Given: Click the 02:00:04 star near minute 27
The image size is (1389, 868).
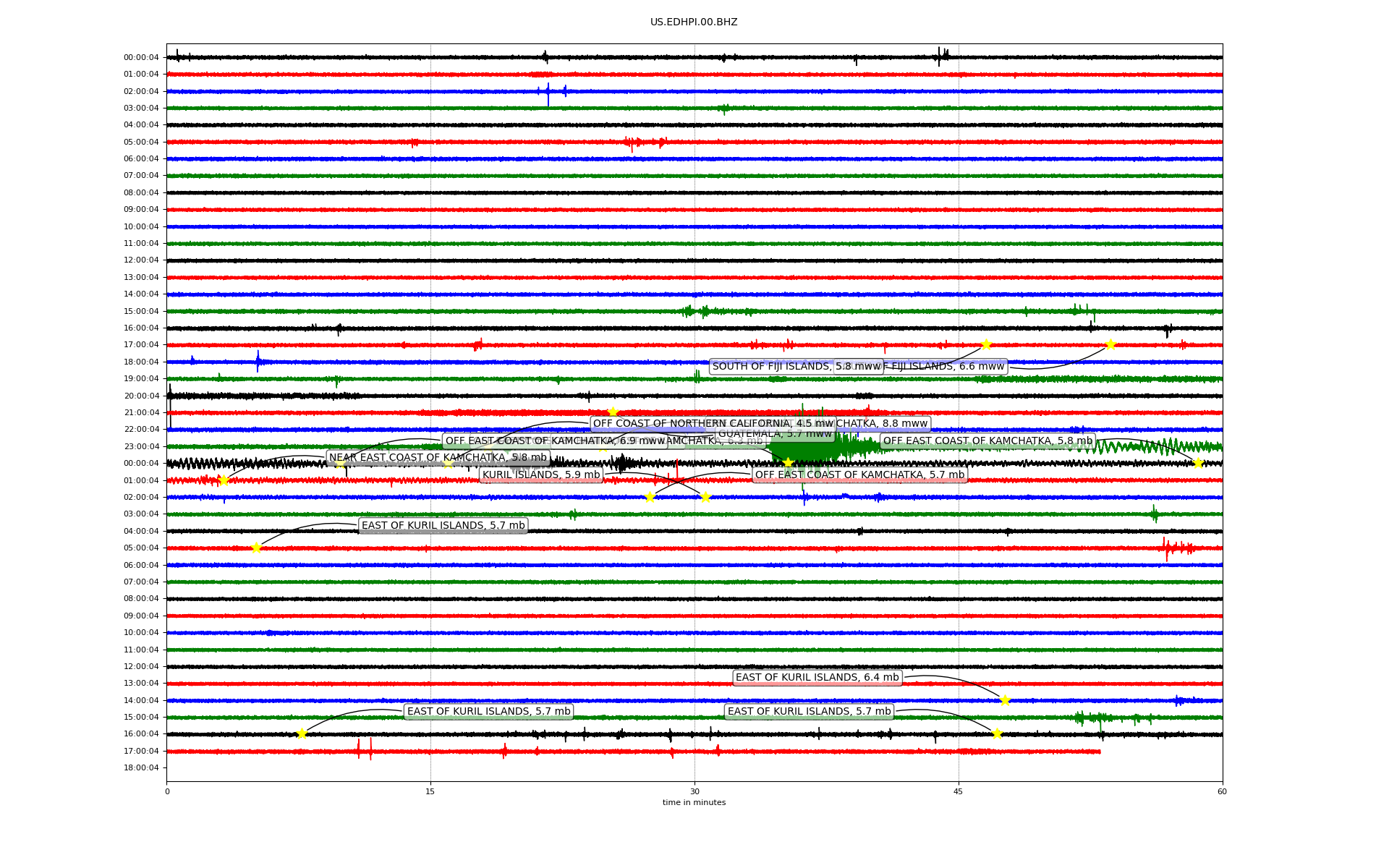Looking at the screenshot, I should 650,497.
